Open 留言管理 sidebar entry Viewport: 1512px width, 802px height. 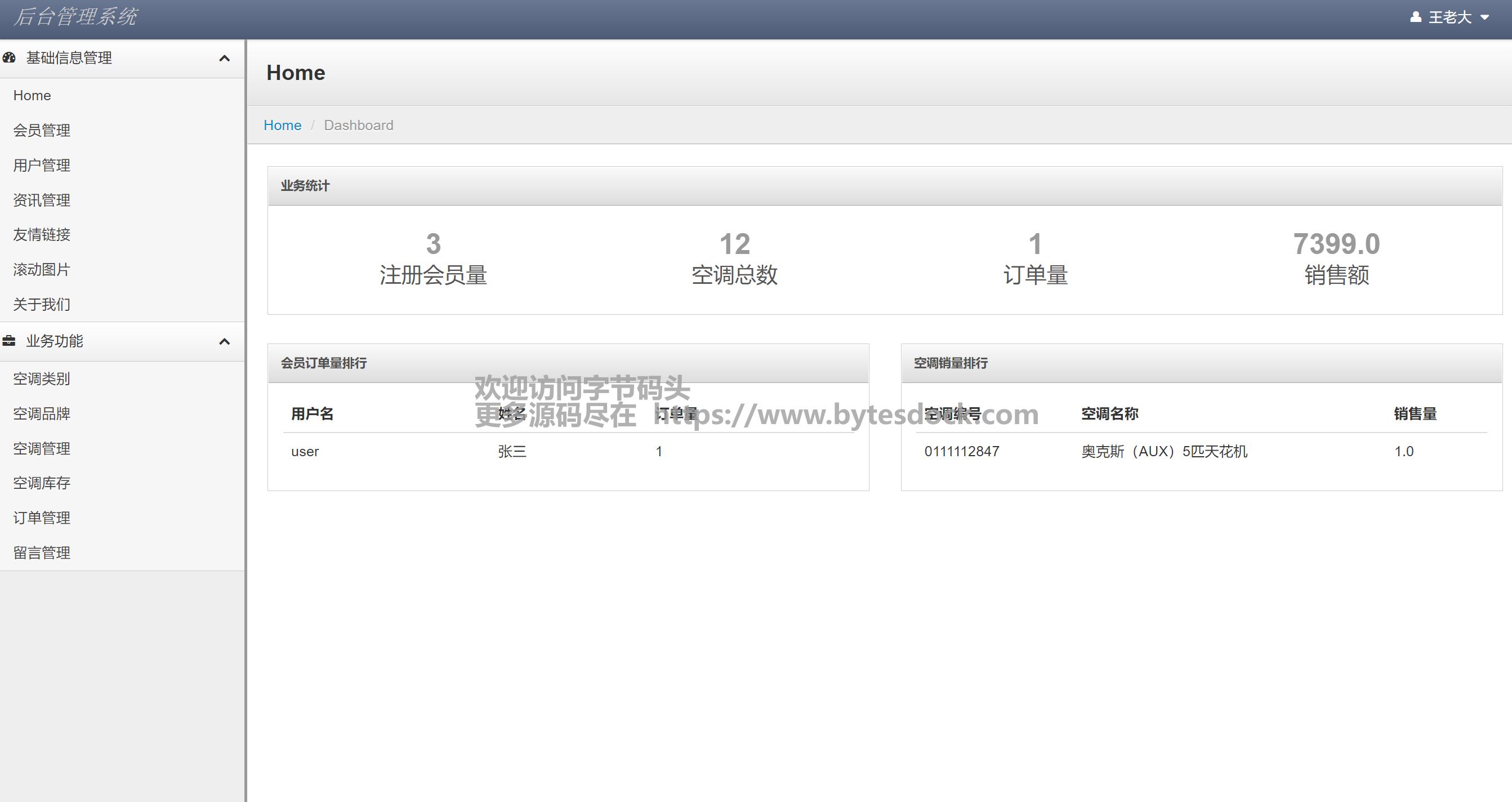(x=42, y=553)
